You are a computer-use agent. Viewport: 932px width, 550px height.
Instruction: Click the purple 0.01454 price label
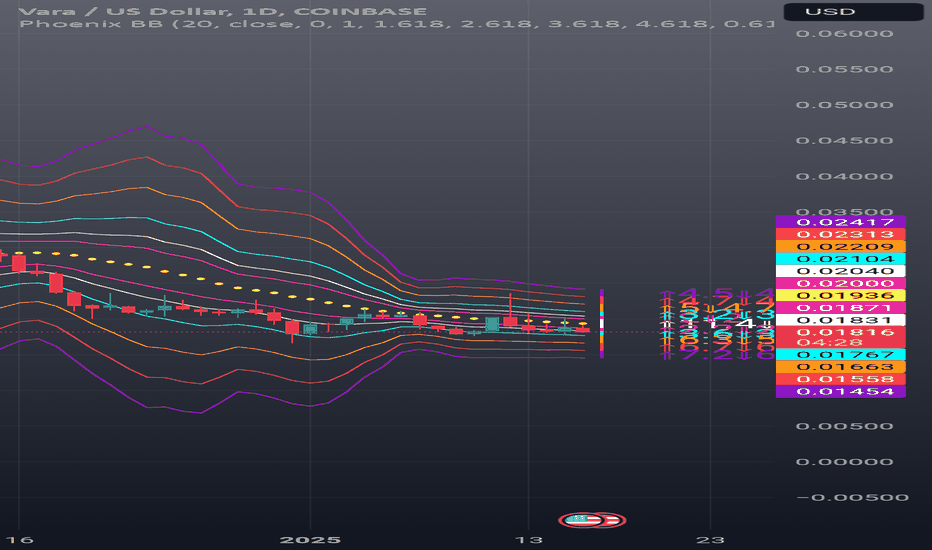[x=840, y=391]
